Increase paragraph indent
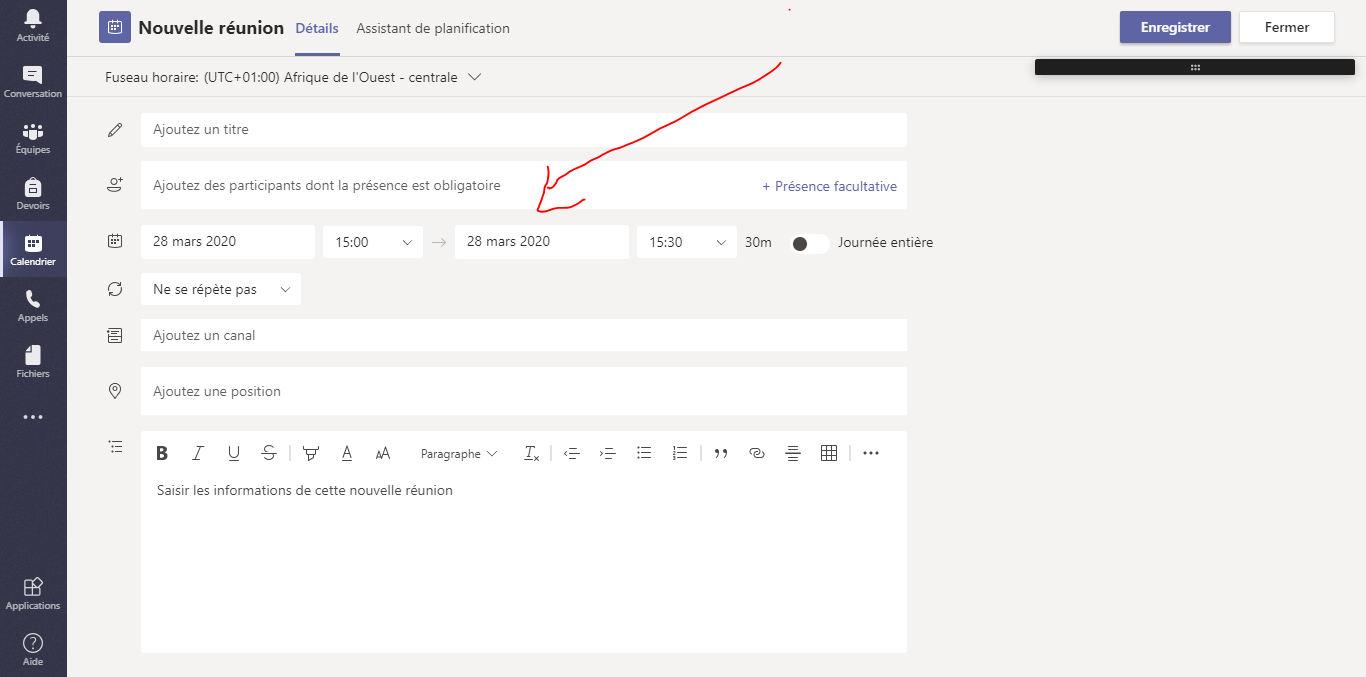 point(607,453)
